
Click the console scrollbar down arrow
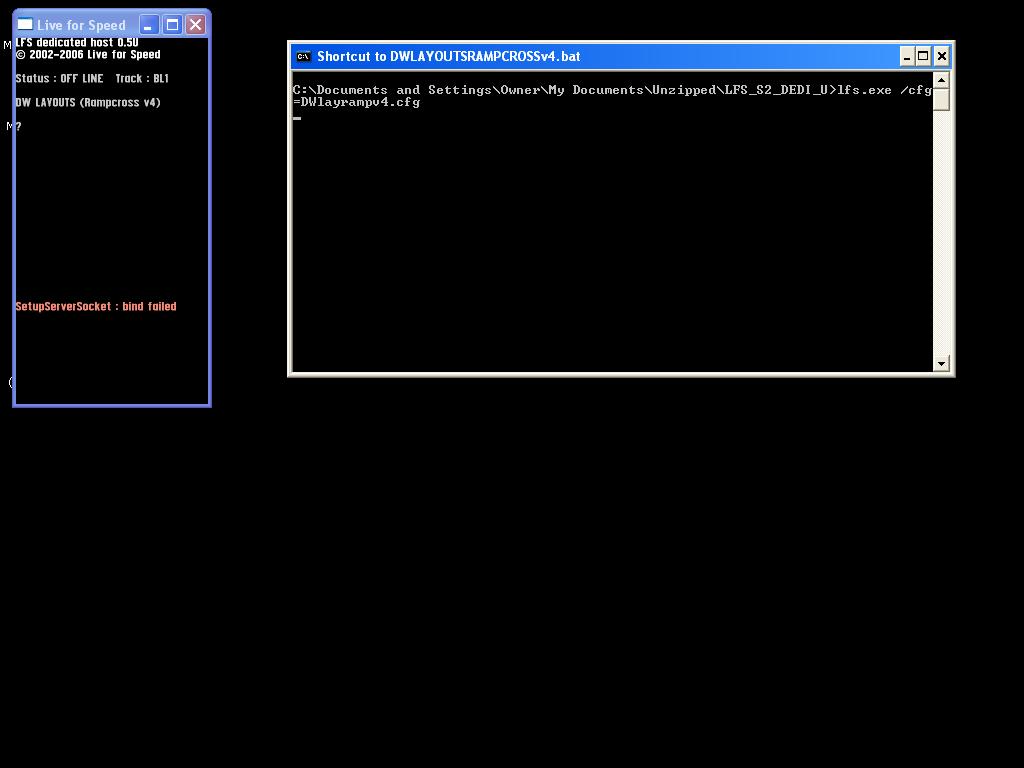(941, 364)
